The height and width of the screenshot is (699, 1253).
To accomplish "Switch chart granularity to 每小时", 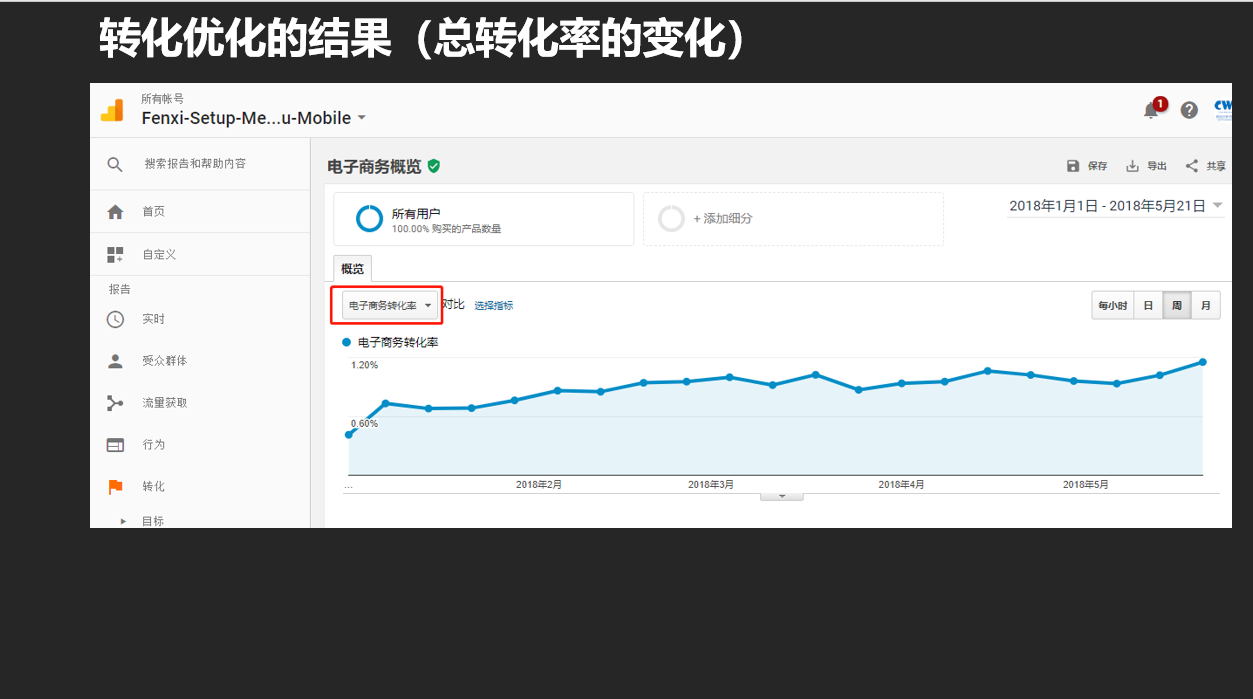I will coord(1112,306).
